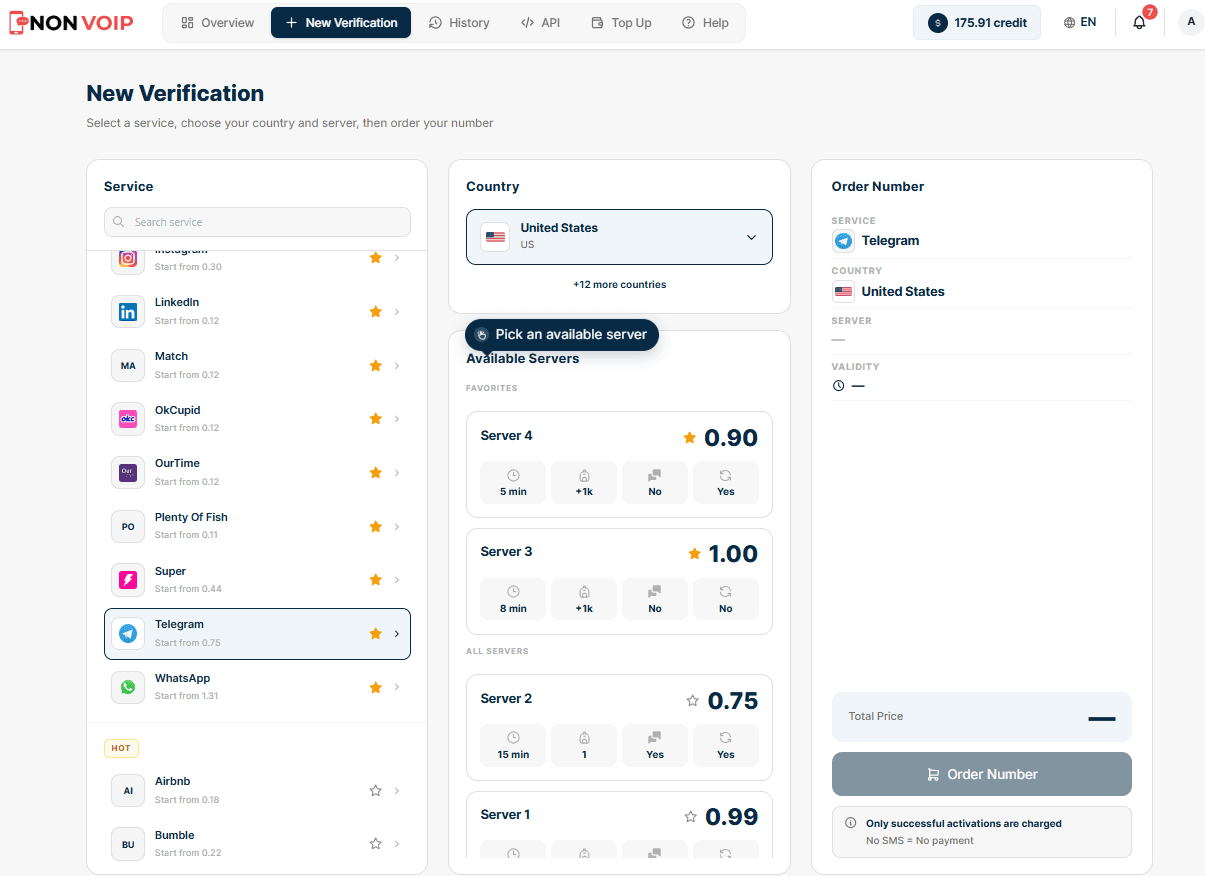Click the 175.91 credit balance button
Image resolution: width=1205 pixels, height=876 pixels.
977,22
